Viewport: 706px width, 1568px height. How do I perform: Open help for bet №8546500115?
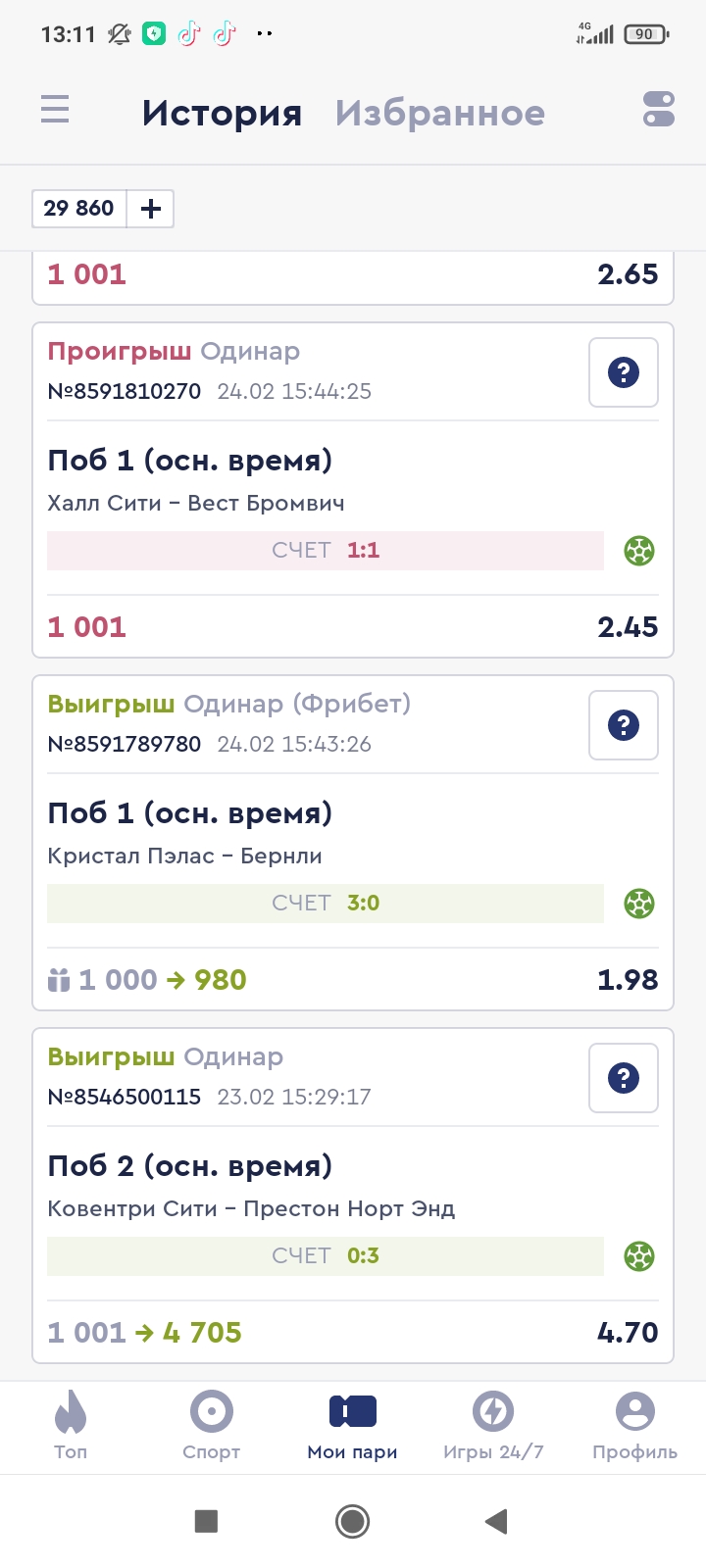(624, 1078)
